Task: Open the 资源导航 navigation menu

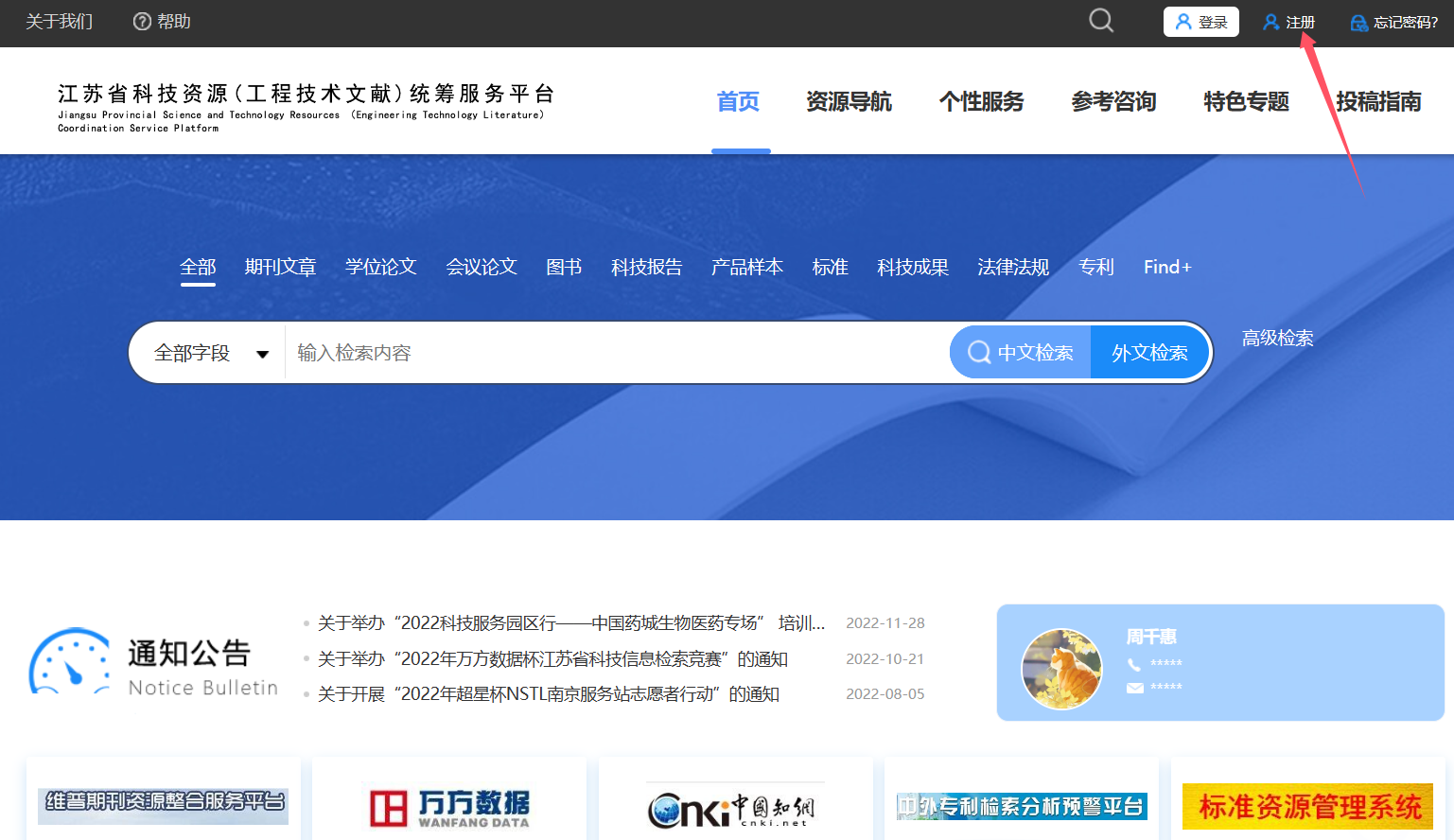Action: [x=849, y=101]
